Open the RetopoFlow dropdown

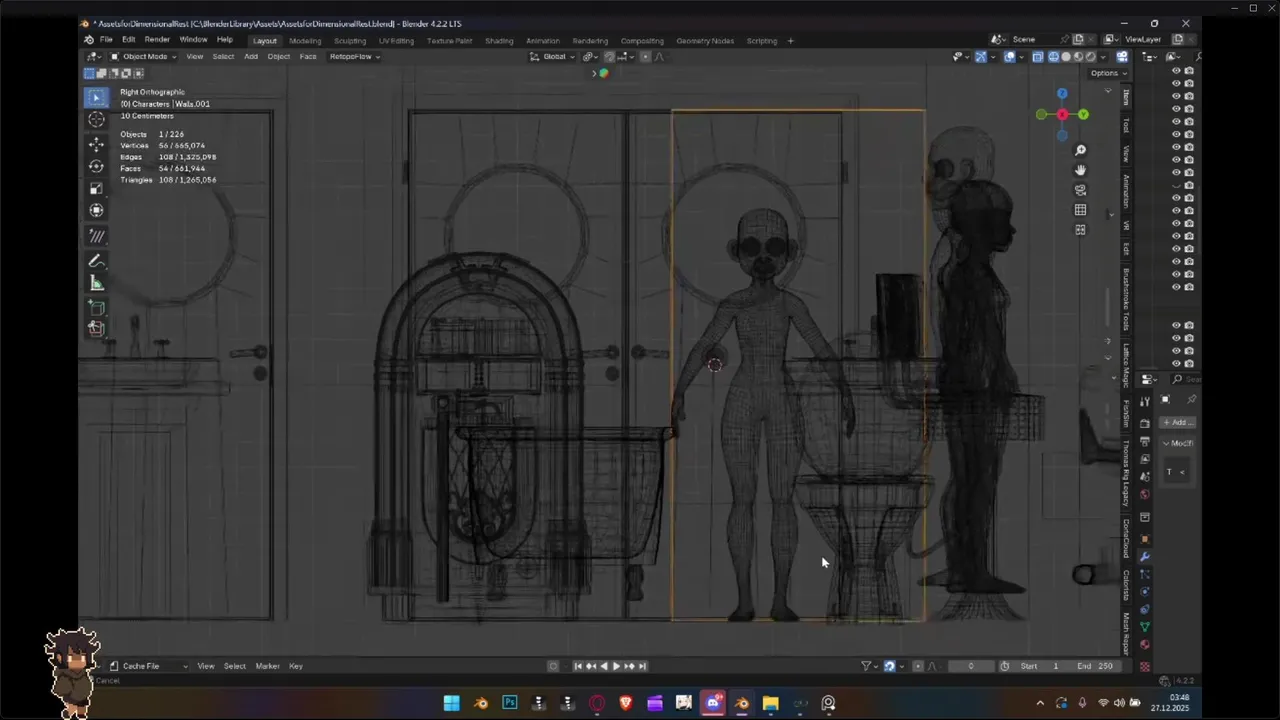tap(355, 57)
